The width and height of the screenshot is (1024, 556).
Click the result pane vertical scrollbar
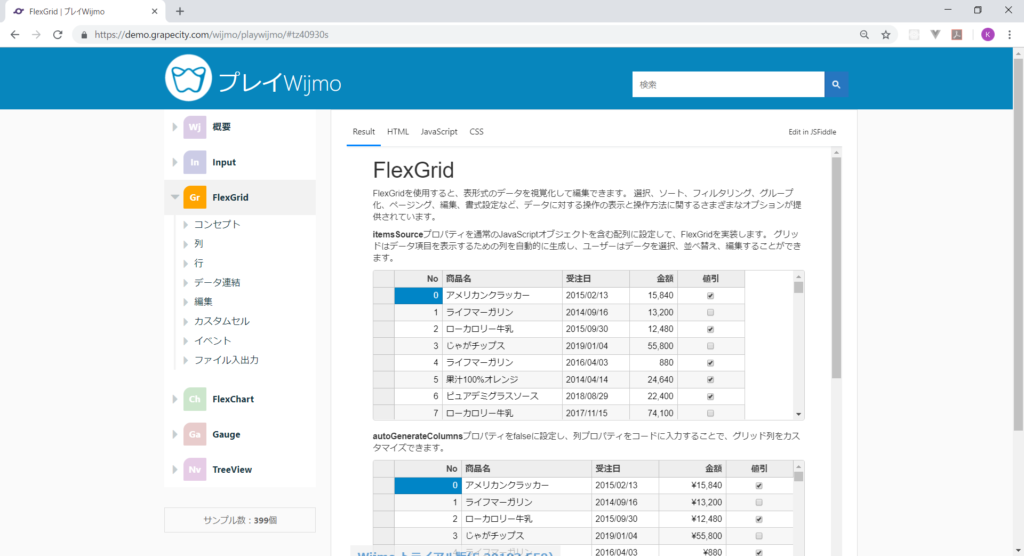tap(836, 268)
